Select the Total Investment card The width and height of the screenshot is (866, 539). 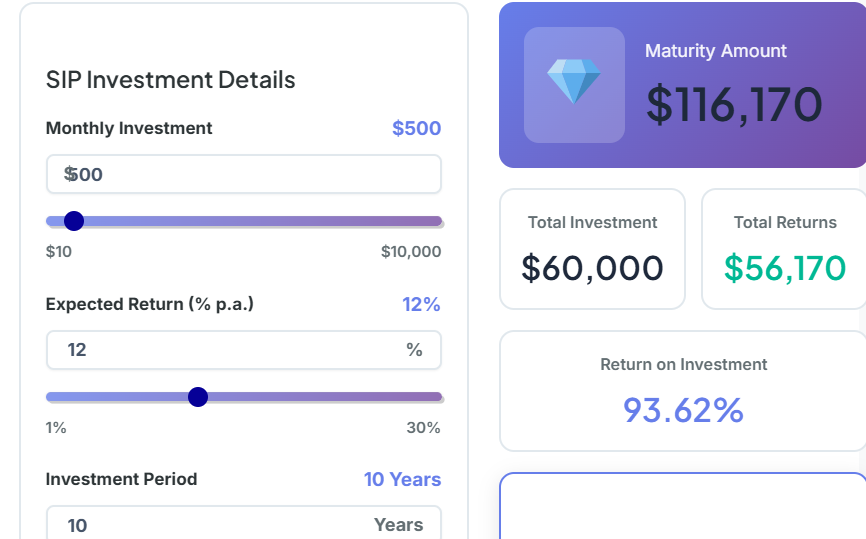[592, 249]
